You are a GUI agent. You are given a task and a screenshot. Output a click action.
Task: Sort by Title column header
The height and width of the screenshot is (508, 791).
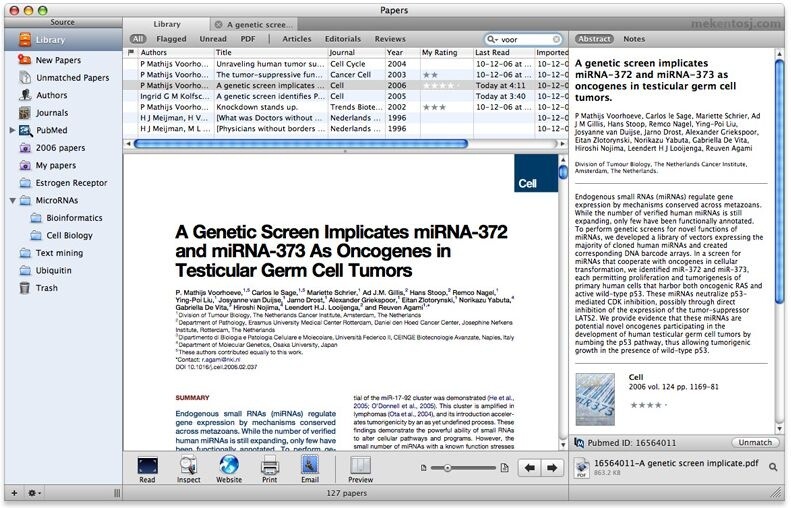click(270, 52)
